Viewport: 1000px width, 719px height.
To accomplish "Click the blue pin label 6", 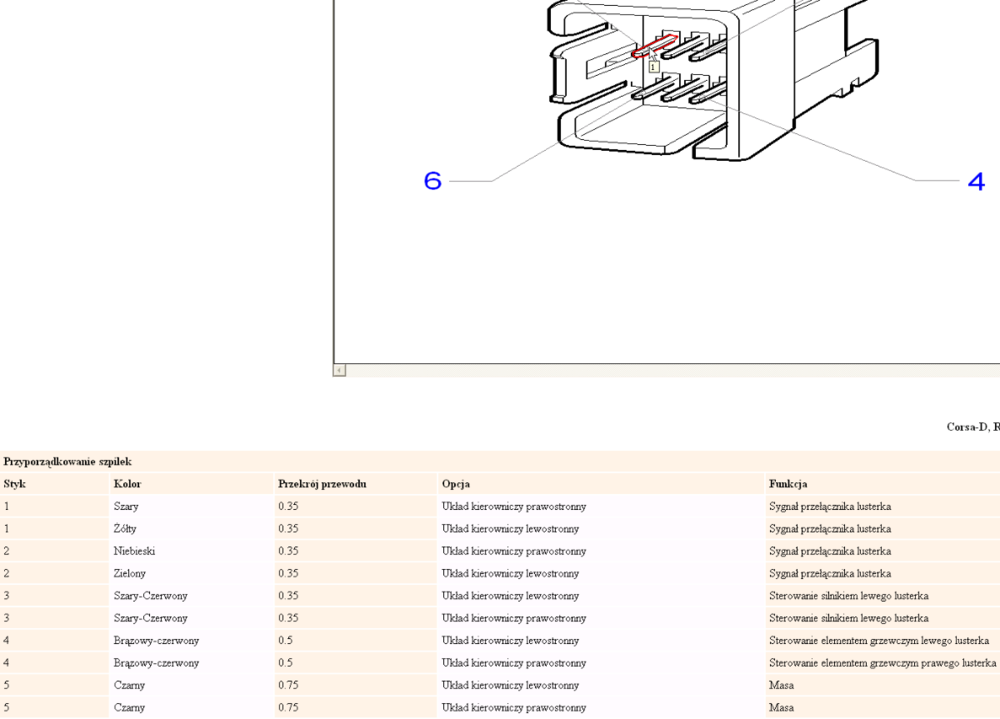I will (x=432, y=181).
